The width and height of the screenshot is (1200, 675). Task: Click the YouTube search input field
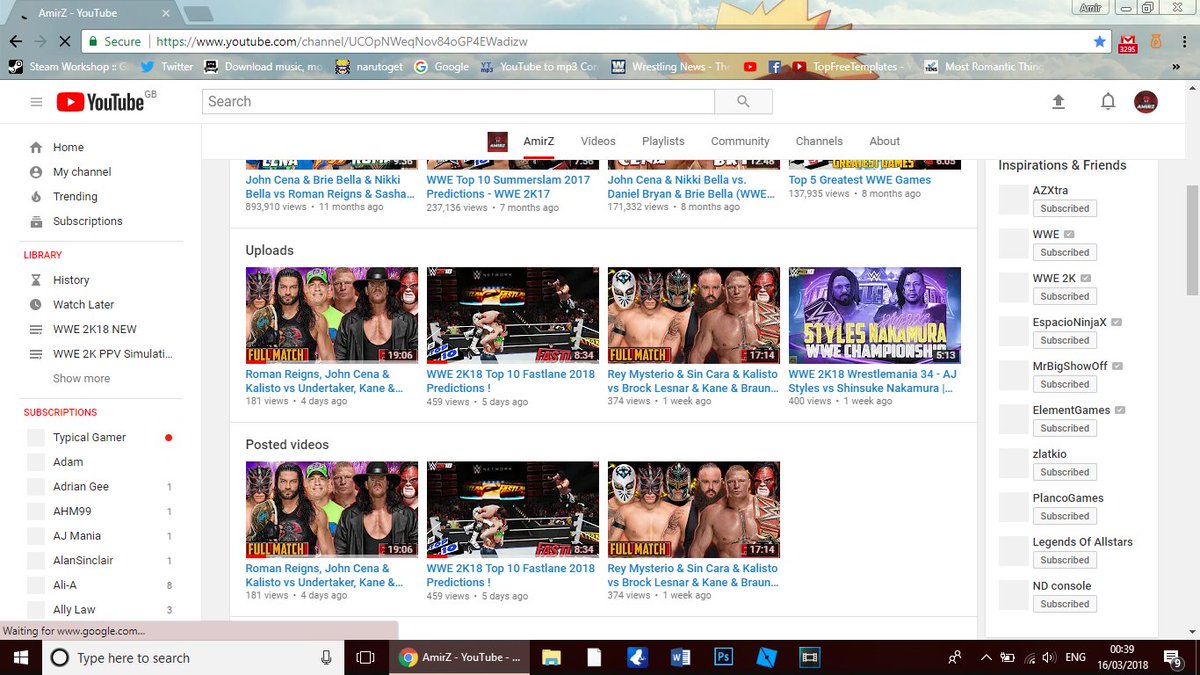tap(458, 101)
